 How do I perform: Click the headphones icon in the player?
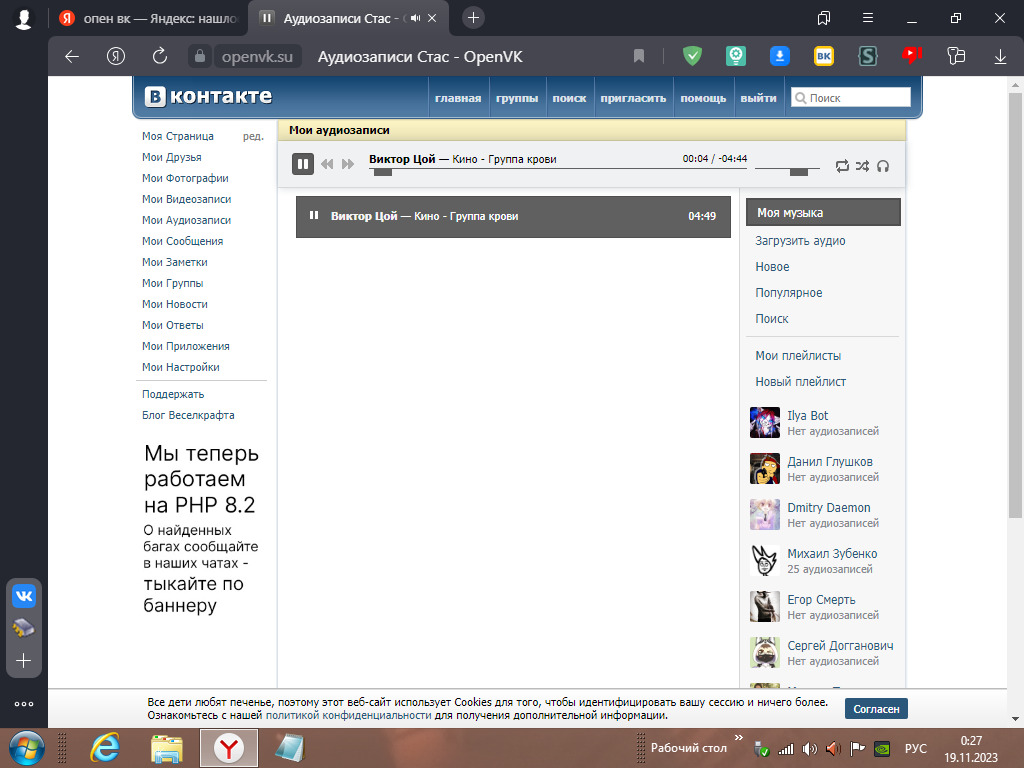883,166
